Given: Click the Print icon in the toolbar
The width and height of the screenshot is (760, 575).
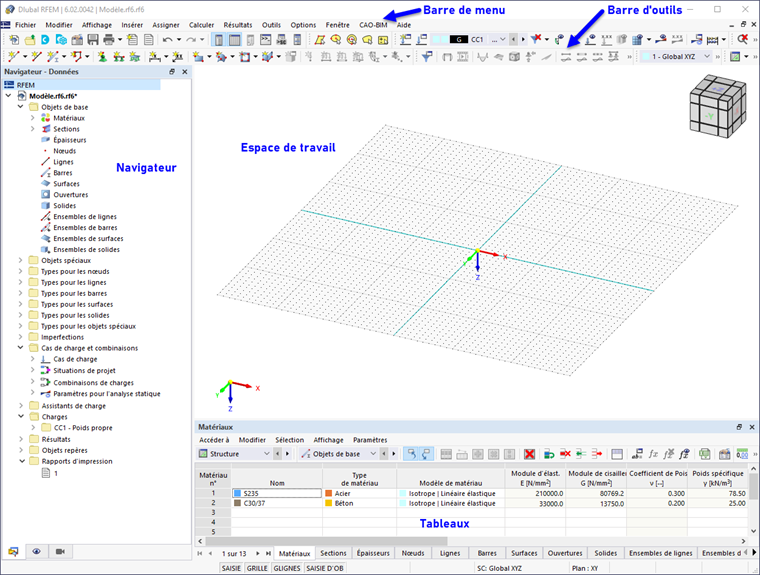Looking at the screenshot, I should pyautogui.click(x=109, y=40).
